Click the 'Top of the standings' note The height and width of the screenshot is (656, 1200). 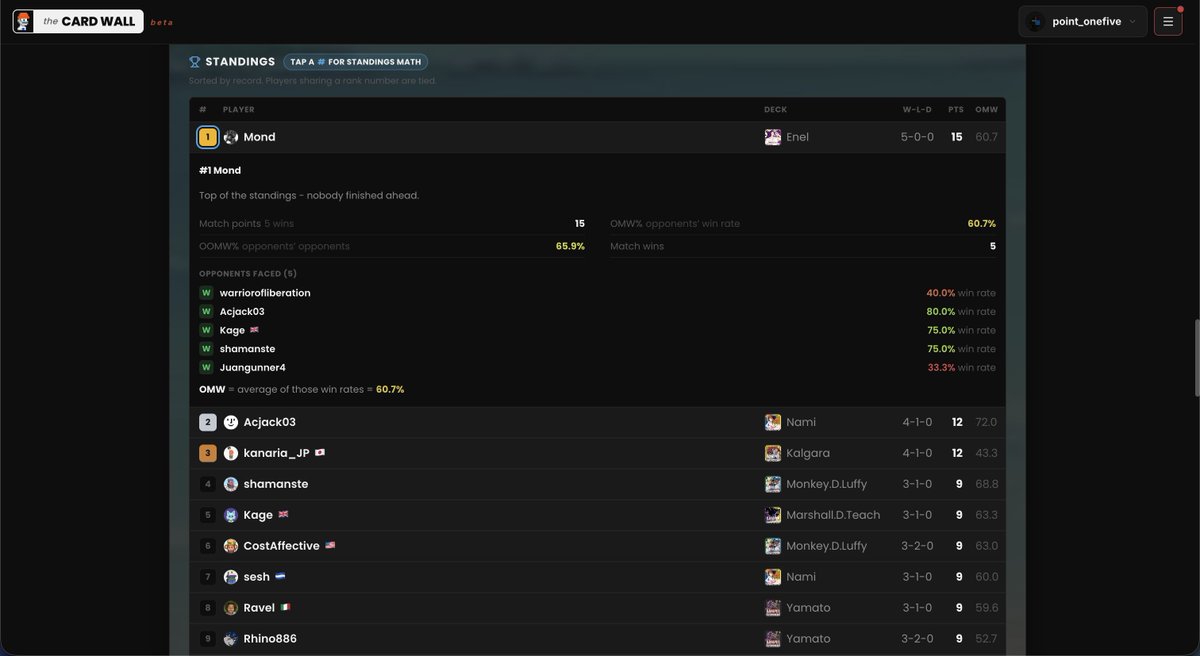[x=309, y=195]
